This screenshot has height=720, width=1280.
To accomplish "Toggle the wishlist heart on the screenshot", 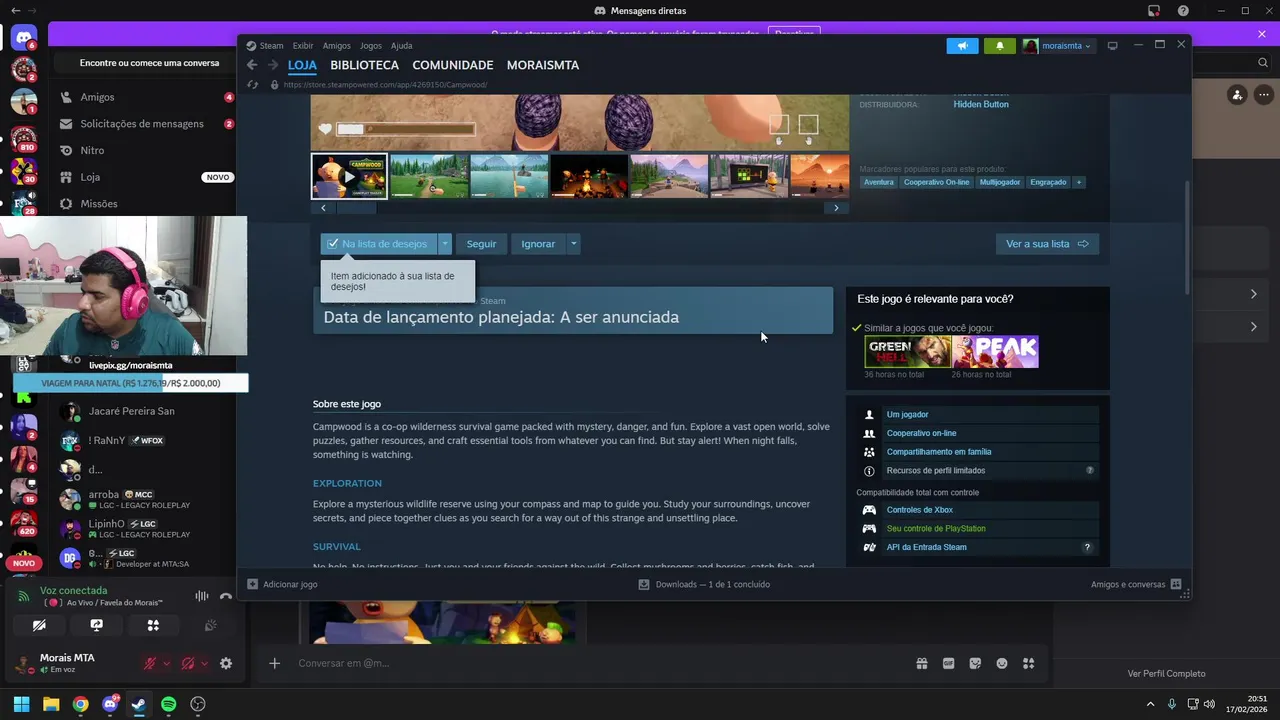I will click(x=325, y=129).
